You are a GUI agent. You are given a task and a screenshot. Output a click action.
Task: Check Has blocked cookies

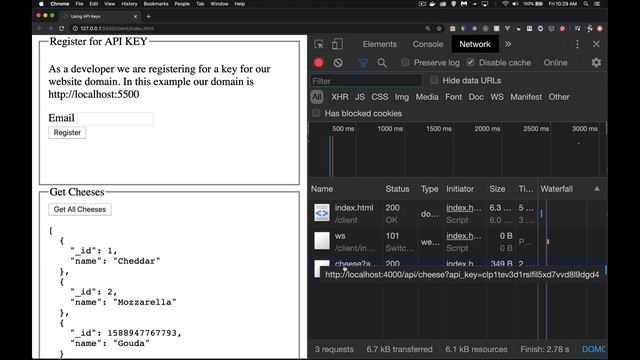pyautogui.click(x=316, y=113)
